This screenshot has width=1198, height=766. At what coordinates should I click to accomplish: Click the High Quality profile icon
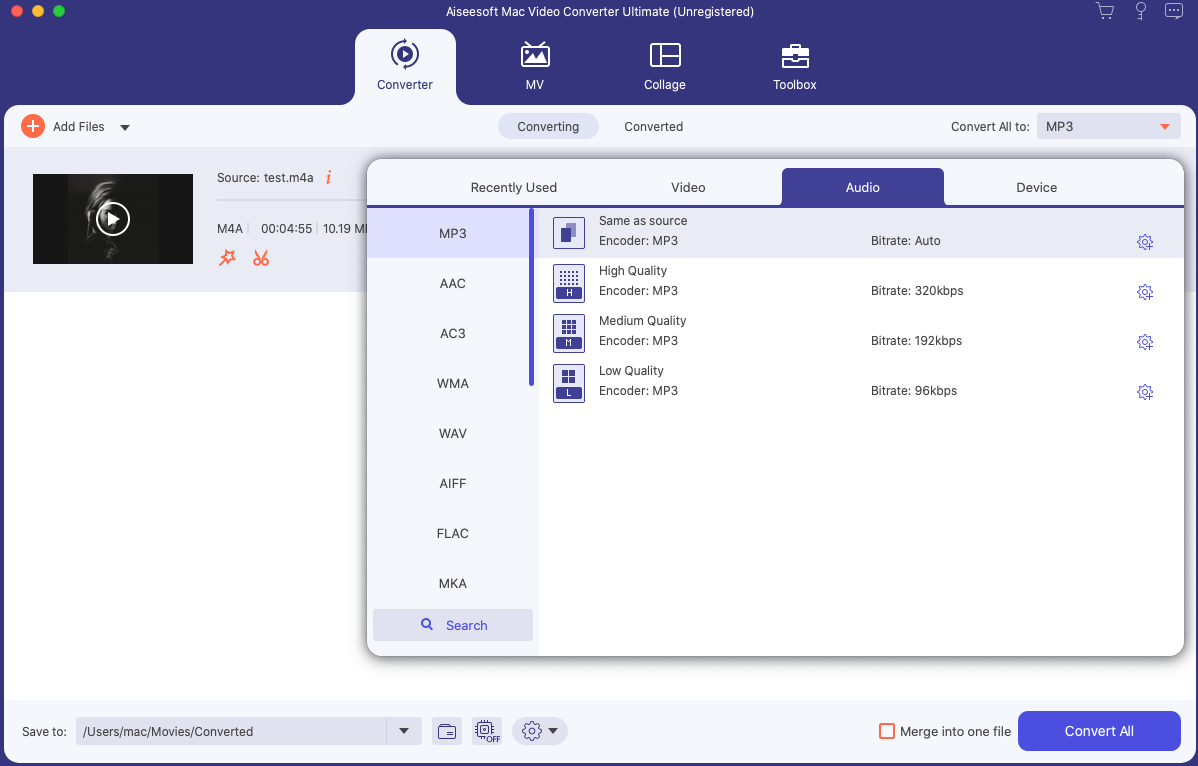coord(568,283)
